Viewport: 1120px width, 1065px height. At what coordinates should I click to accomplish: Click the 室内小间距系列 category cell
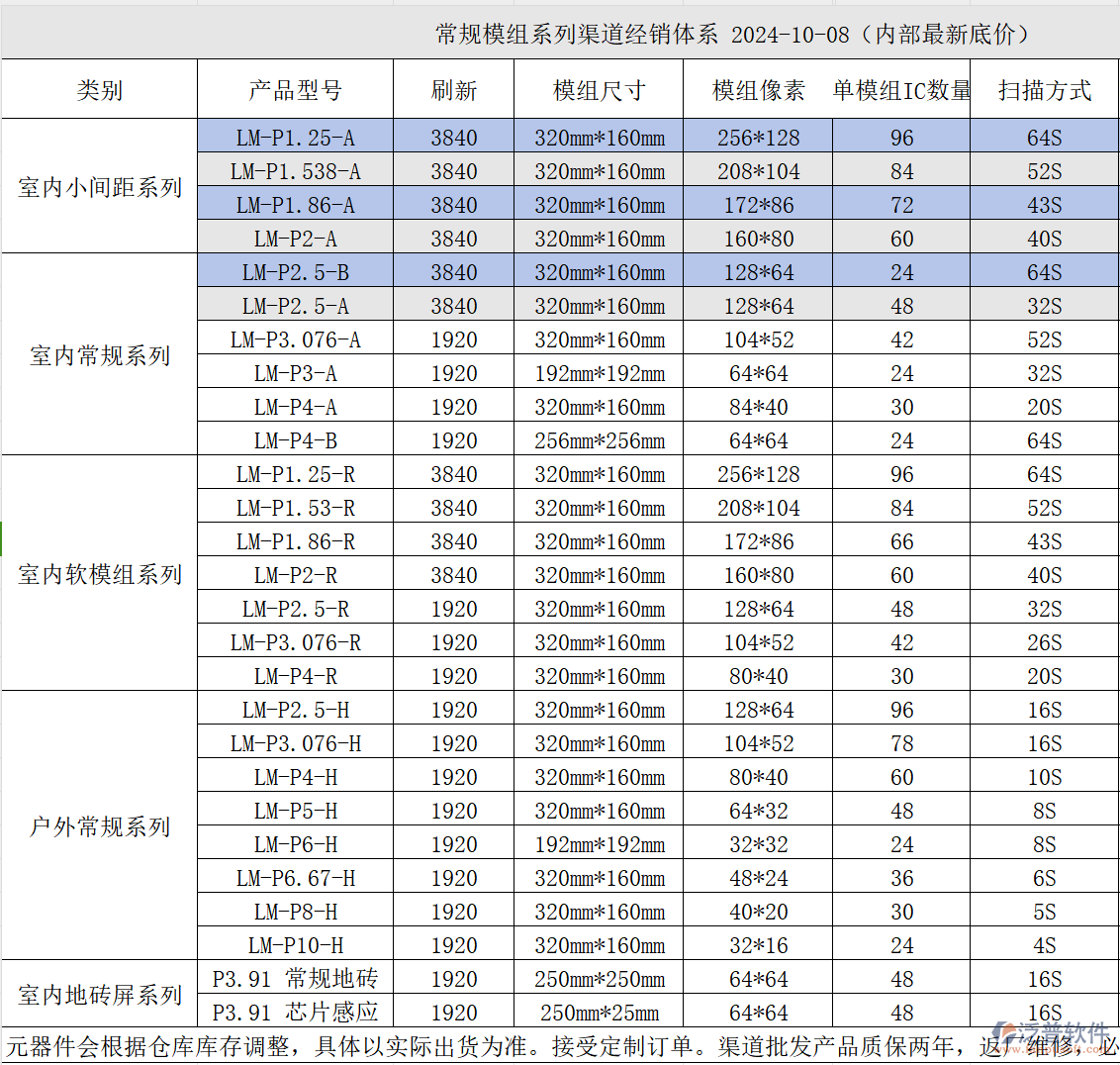point(99,186)
